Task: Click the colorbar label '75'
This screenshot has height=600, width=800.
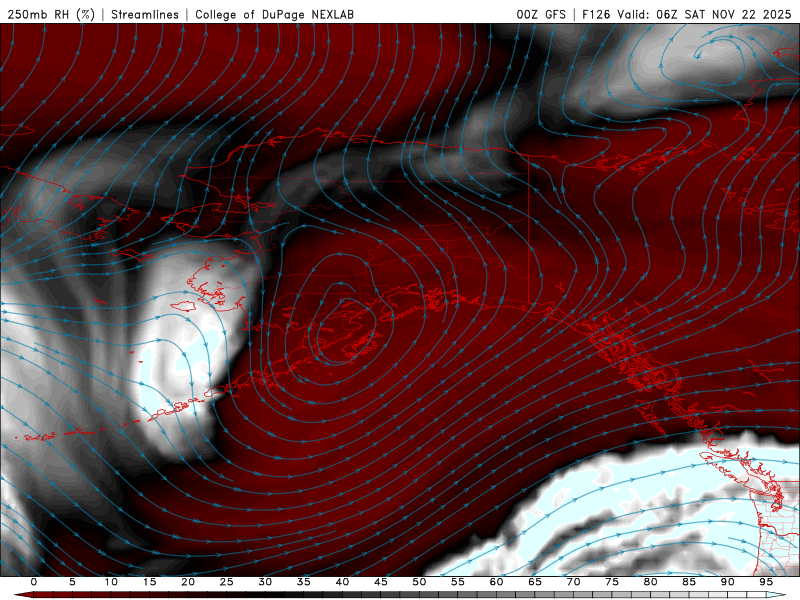Action: coord(612,582)
